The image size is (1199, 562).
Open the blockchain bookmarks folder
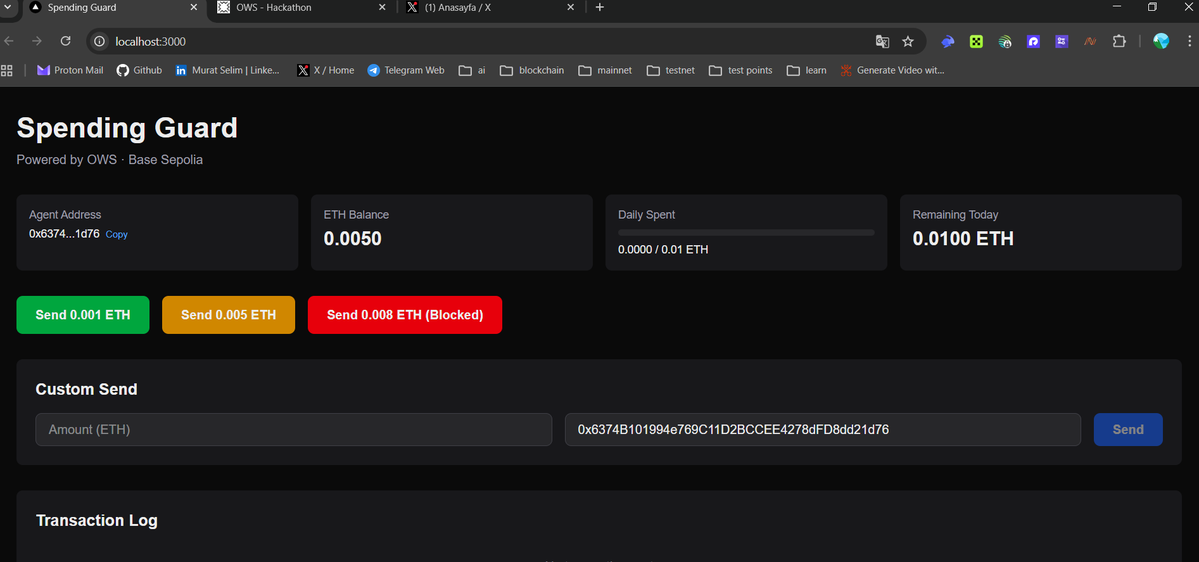(x=532, y=70)
